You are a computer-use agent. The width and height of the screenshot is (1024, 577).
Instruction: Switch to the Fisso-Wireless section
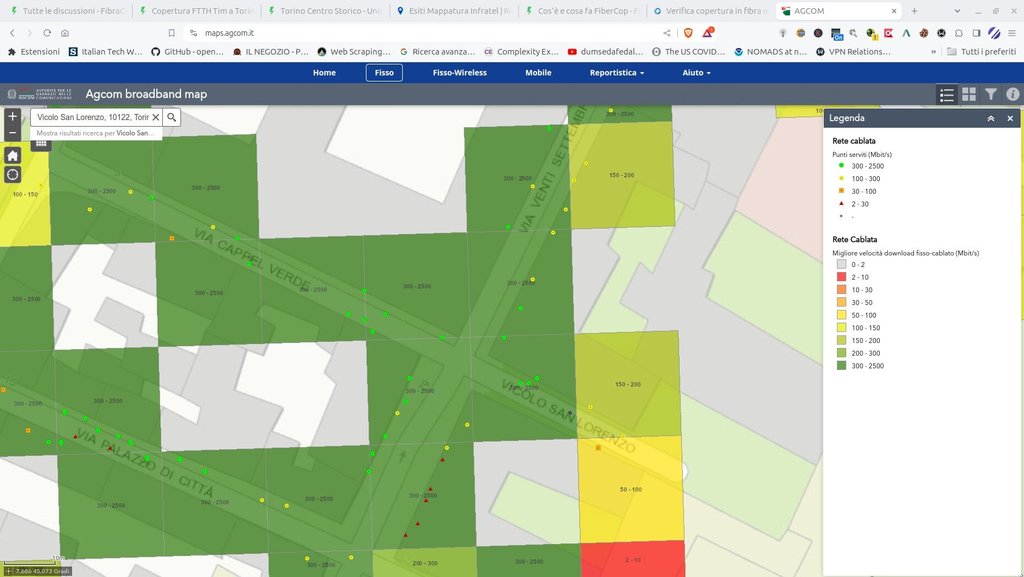coord(459,73)
